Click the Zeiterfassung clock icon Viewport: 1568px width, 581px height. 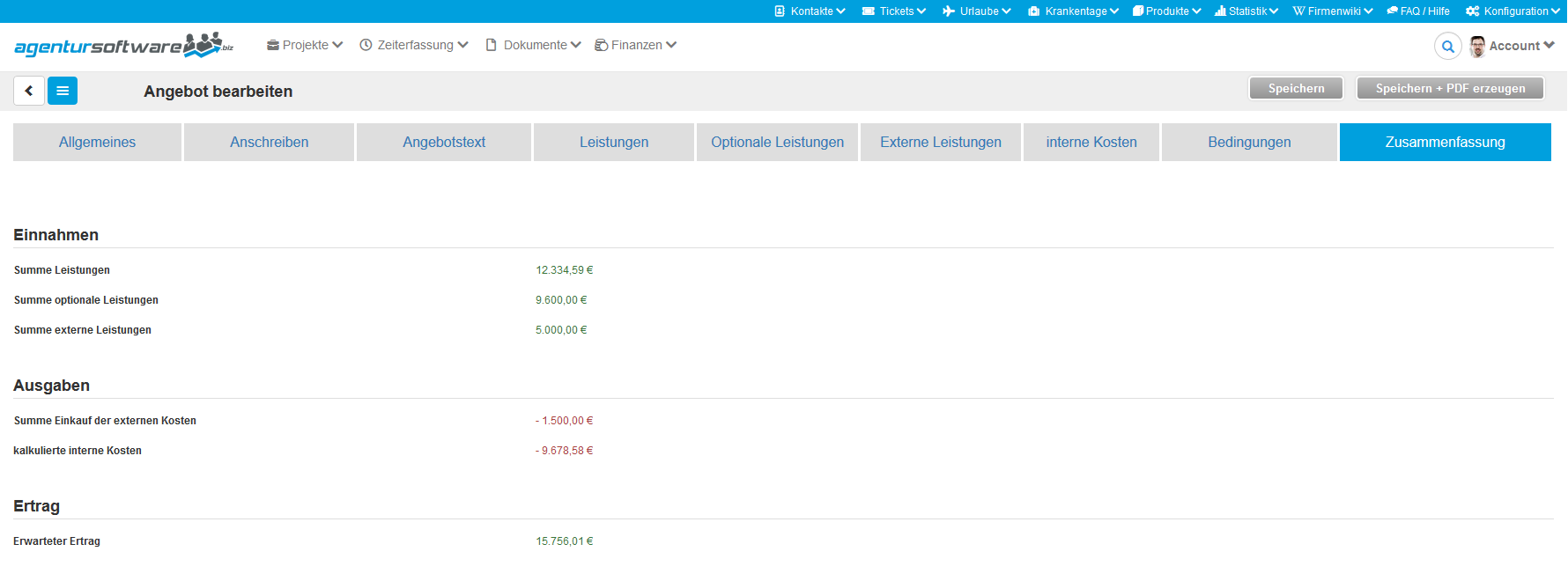click(366, 45)
